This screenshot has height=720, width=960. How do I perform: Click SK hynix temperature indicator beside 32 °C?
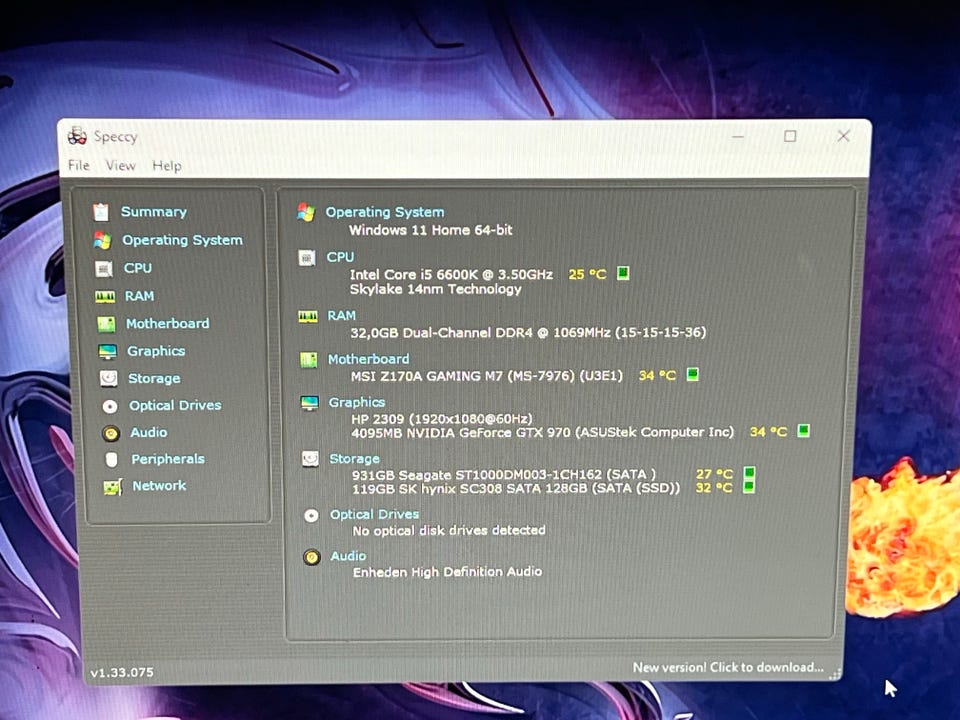pos(749,487)
